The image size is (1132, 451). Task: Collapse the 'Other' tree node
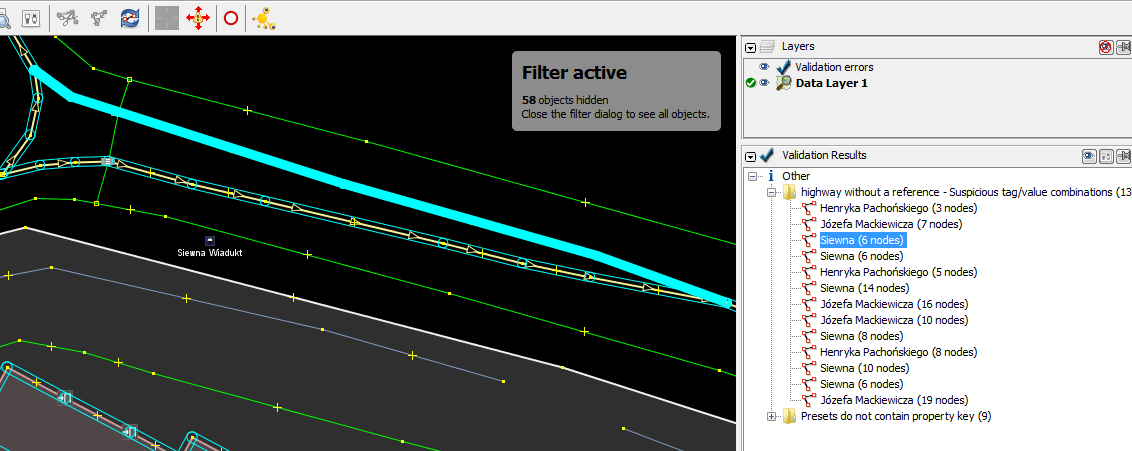(751, 176)
